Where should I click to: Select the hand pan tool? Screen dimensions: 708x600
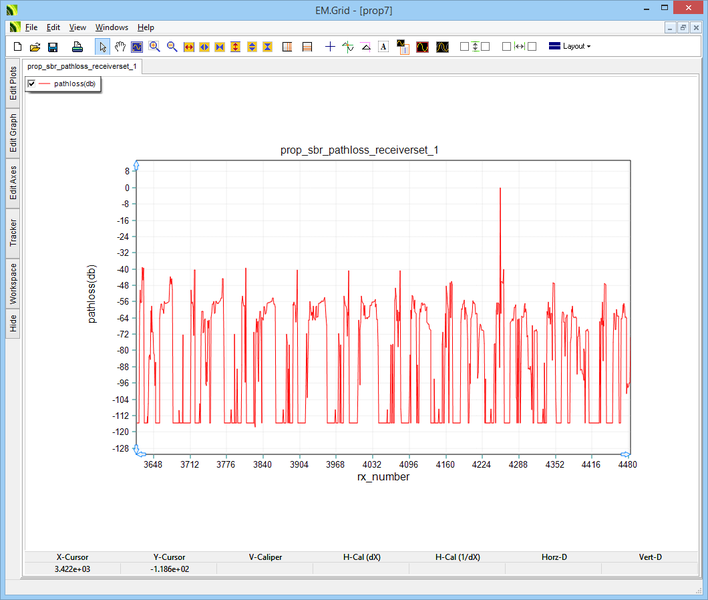pos(120,46)
